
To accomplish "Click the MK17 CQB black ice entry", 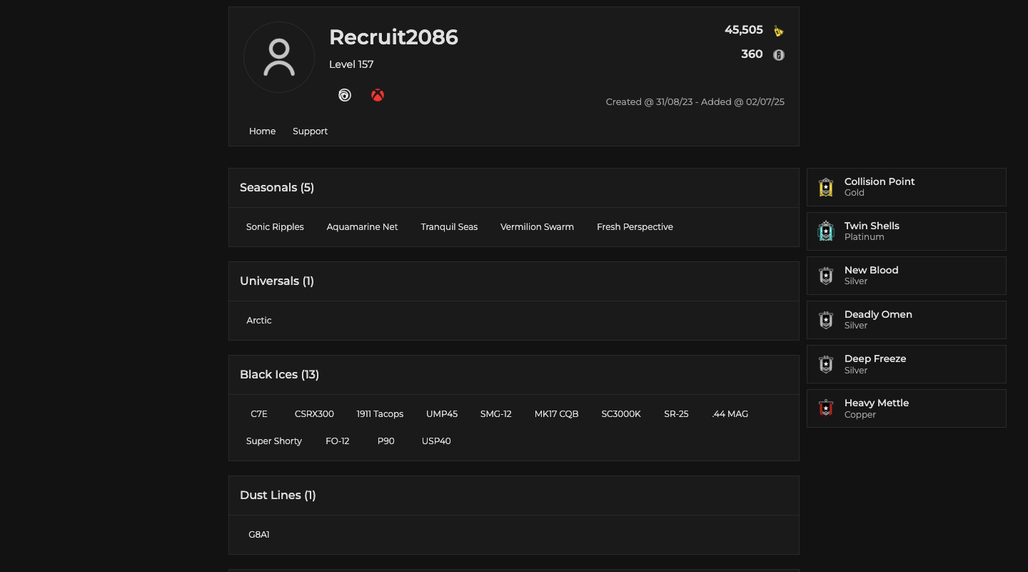I will [x=557, y=414].
